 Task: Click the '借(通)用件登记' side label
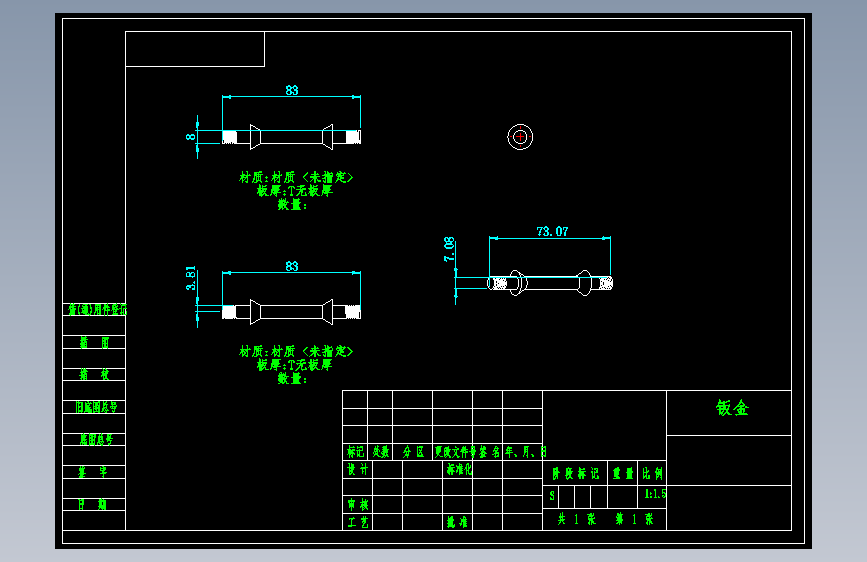97,310
